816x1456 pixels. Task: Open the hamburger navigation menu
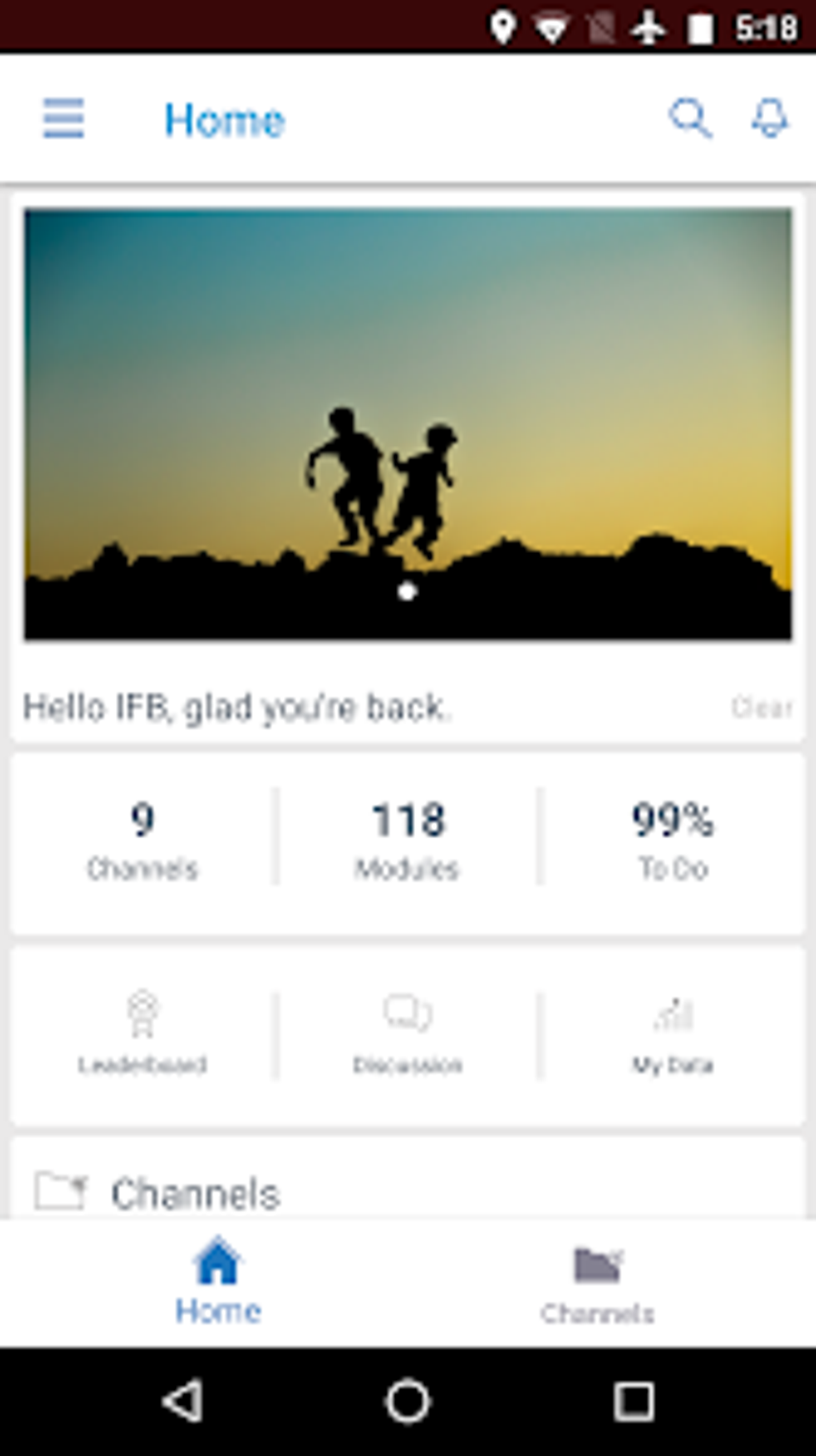pos(63,118)
